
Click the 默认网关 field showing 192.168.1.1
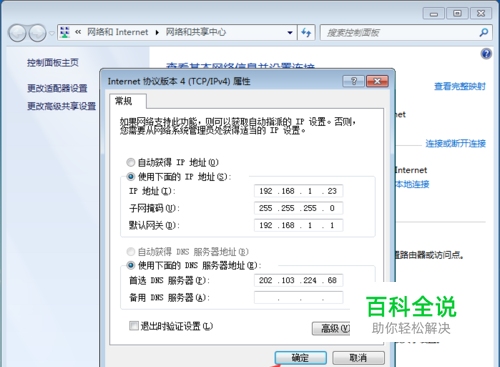coord(298,225)
